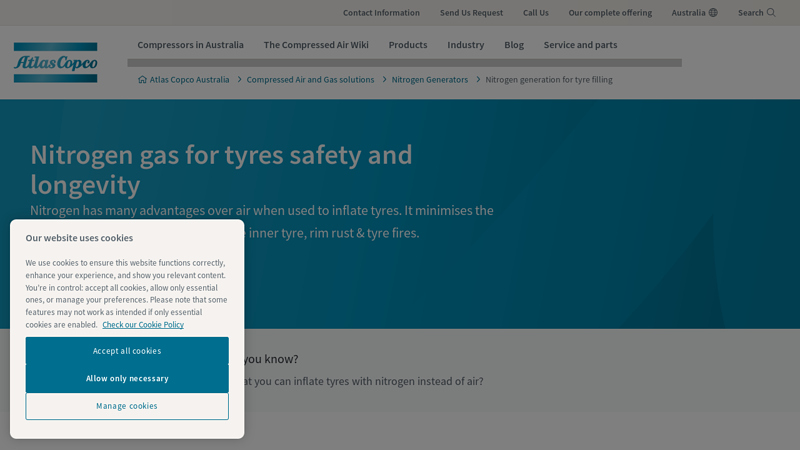Click the 'Nitrogen has many advantages' subtitle text
This screenshot has height=450, width=800.
(x=262, y=221)
